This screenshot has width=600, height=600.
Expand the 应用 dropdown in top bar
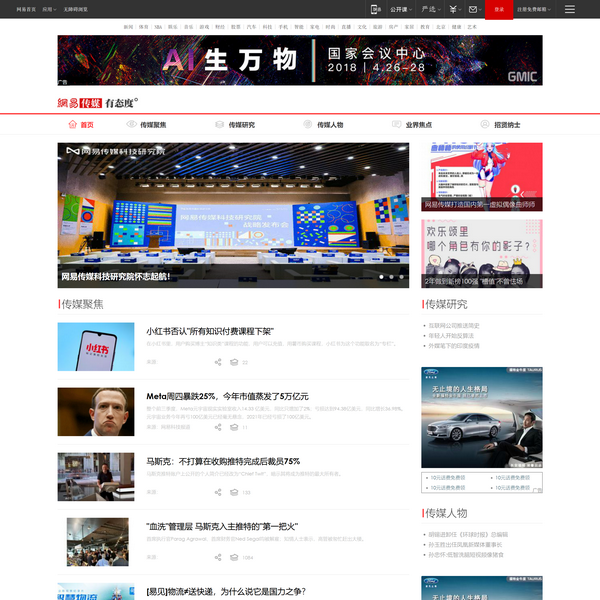tap(50, 9)
